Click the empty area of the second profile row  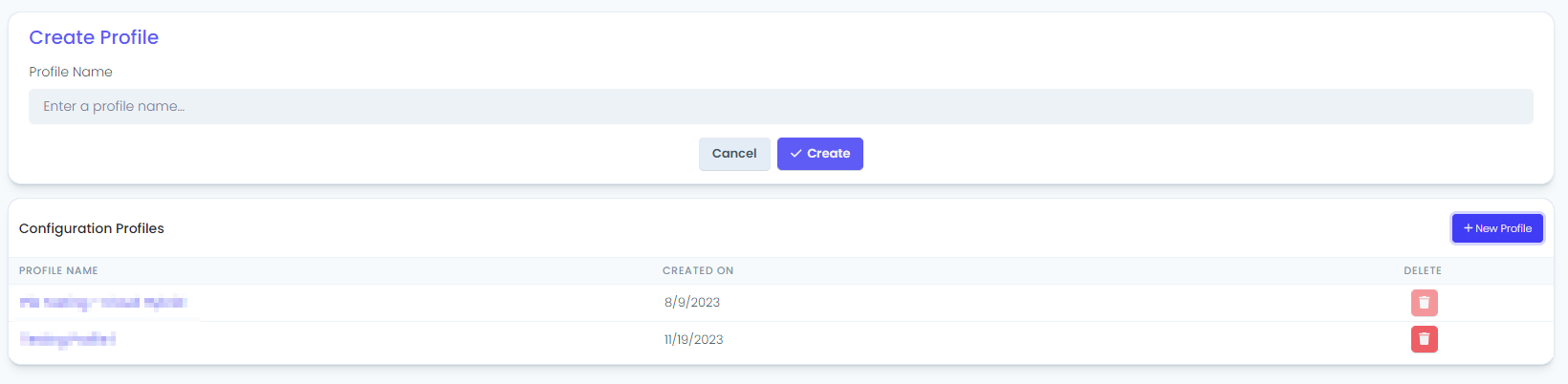1052,339
